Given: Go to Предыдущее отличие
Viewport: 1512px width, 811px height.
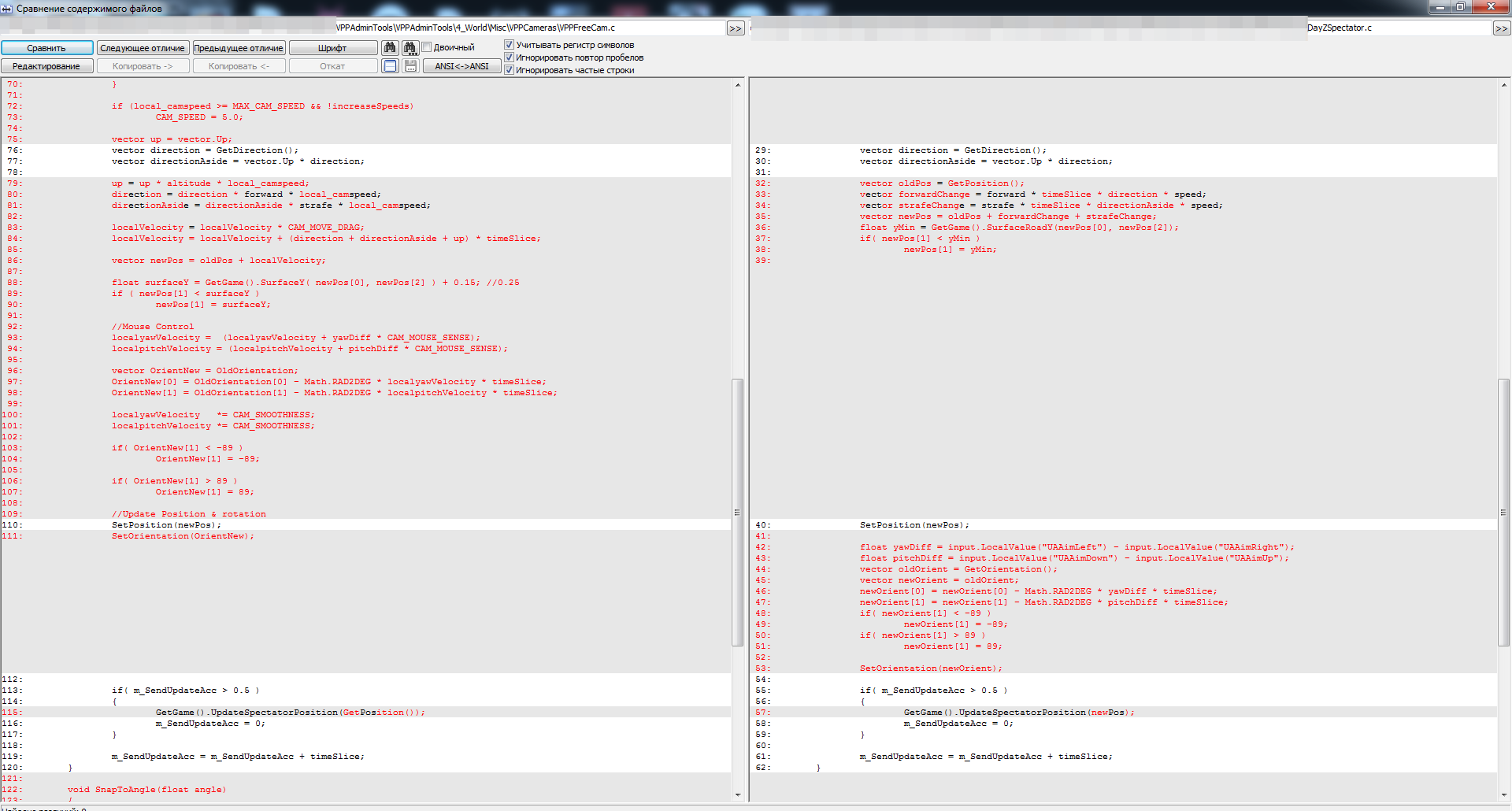Looking at the screenshot, I should click(x=239, y=48).
